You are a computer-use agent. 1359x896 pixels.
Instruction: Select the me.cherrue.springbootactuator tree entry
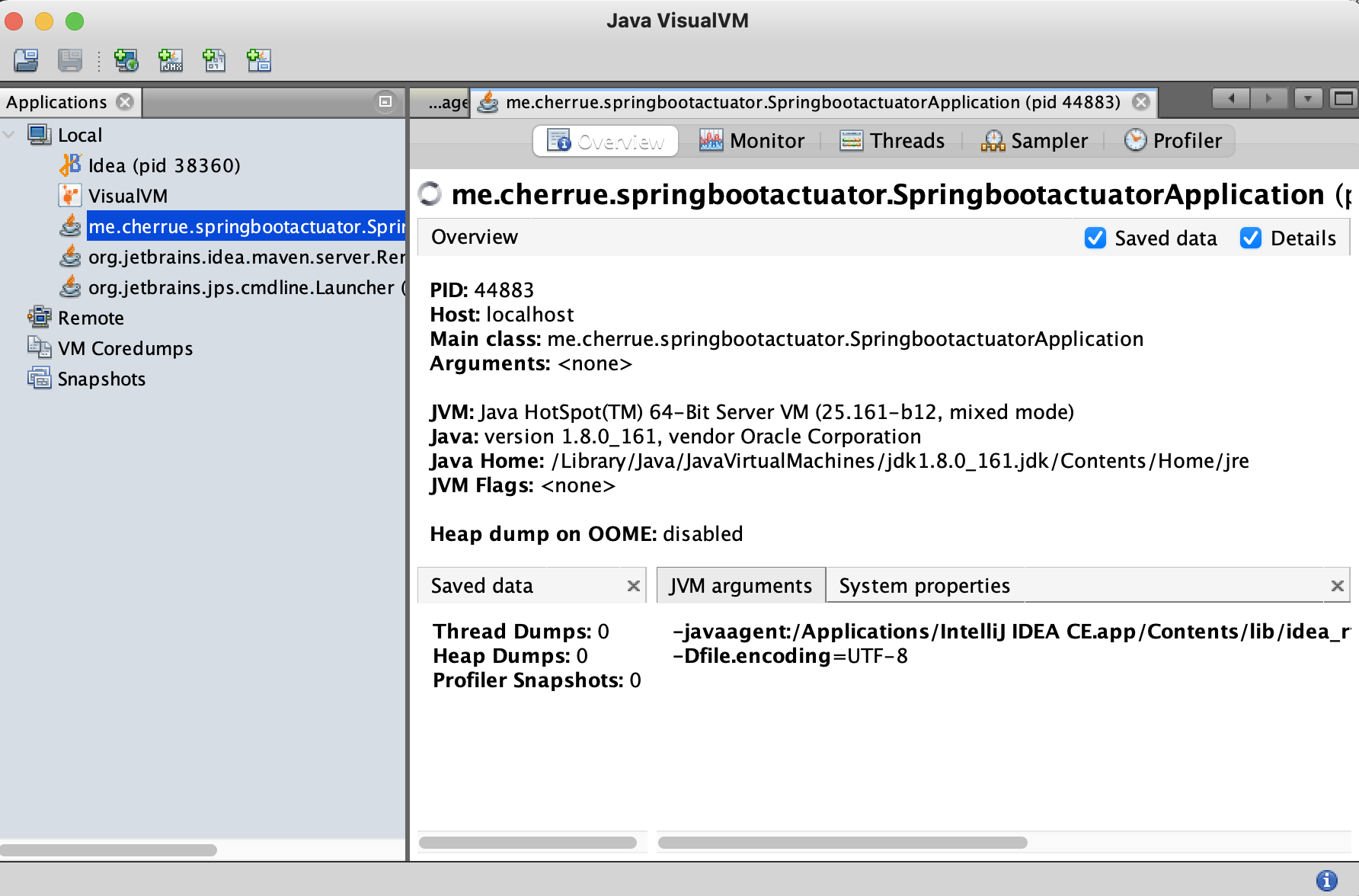pos(246,226)
